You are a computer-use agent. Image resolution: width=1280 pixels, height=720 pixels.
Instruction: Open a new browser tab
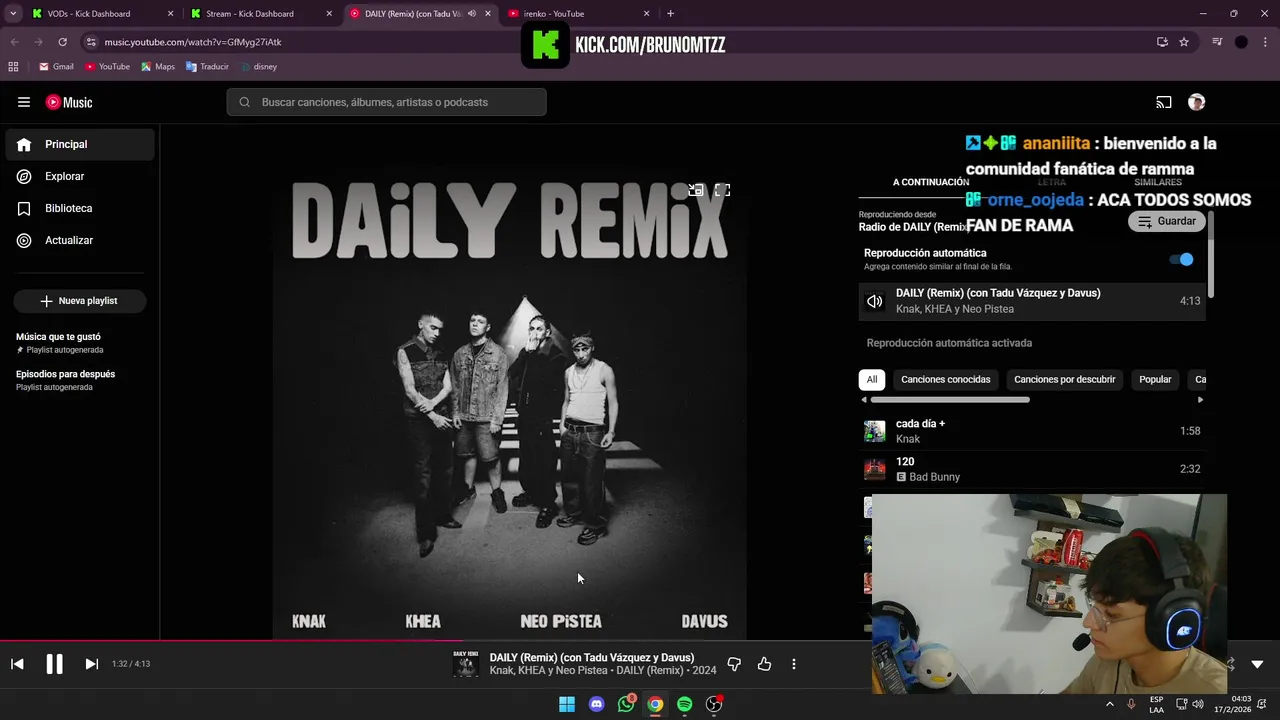coord(670,14)
